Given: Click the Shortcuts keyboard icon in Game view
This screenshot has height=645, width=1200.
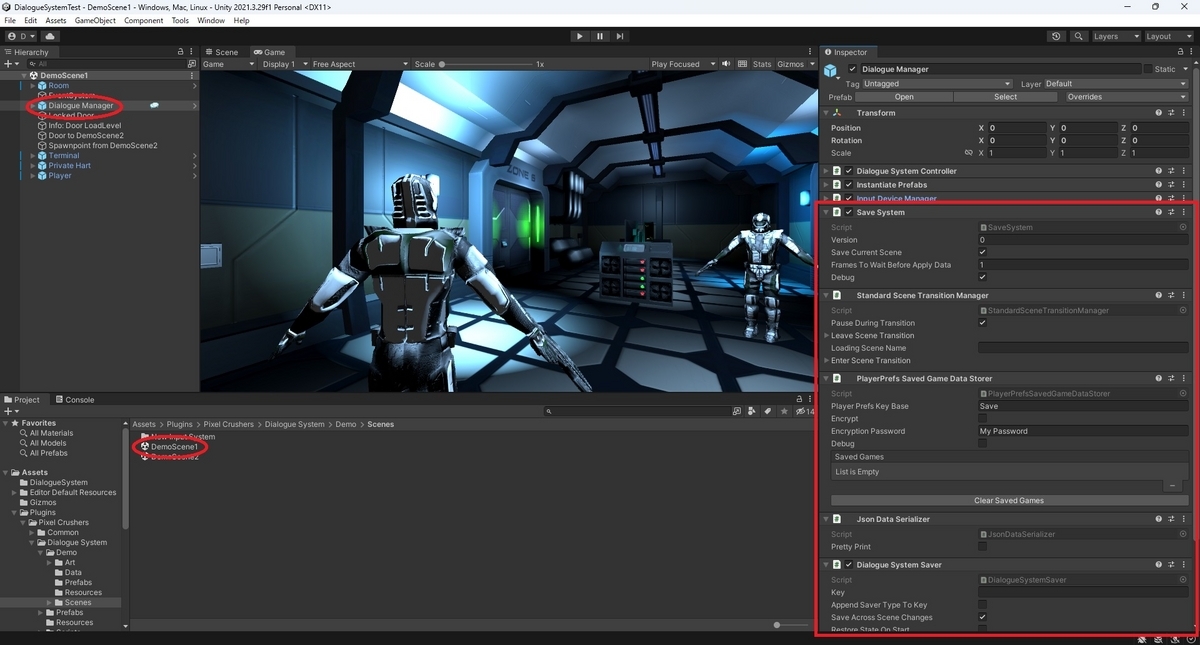Looking at the screenshot, I should click(743, 64).
